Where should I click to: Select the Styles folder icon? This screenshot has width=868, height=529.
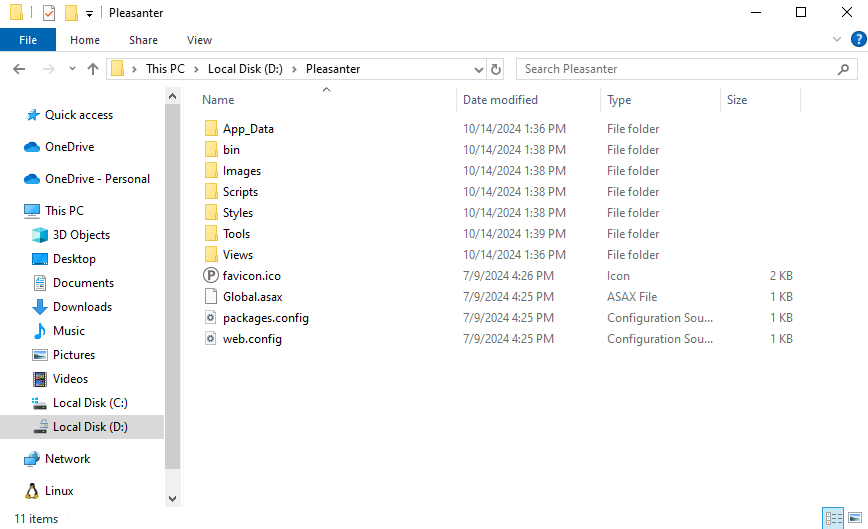[x=211, y=212]
